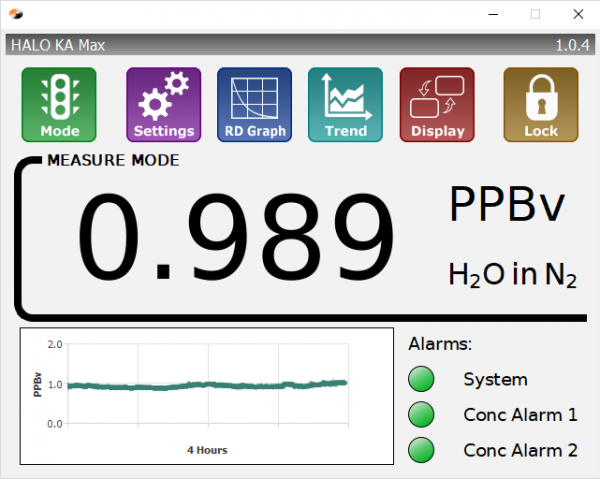This screenshot has height=479, width=600.
Task: Click the Conc Alarm 1 label
Action: point(520,415)
